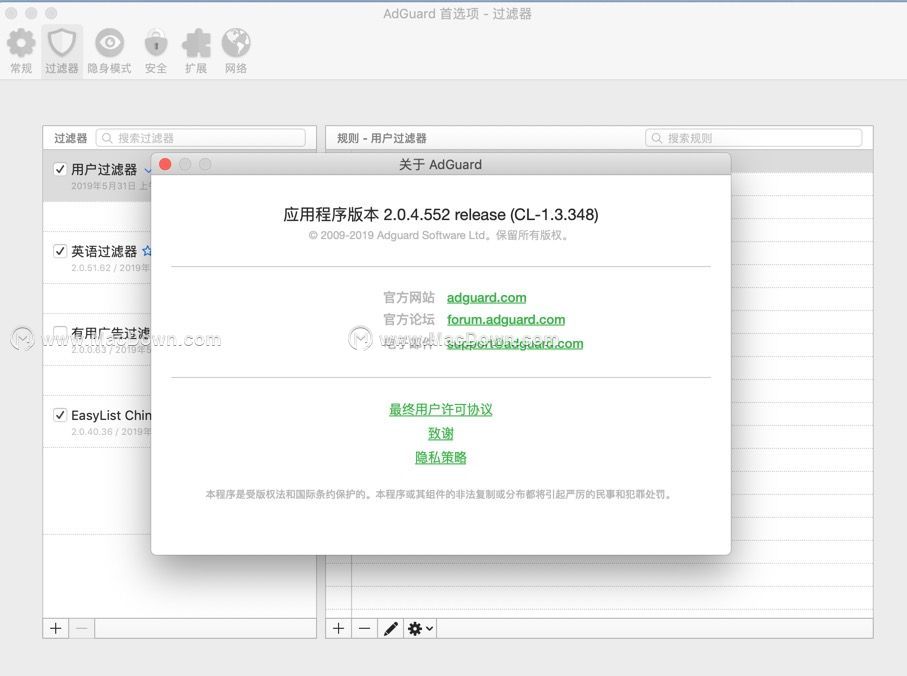This screenshot has width=907, height=676.
Task: Select the 英语过滤器 filter row
Action: click(x=97, y=258)
